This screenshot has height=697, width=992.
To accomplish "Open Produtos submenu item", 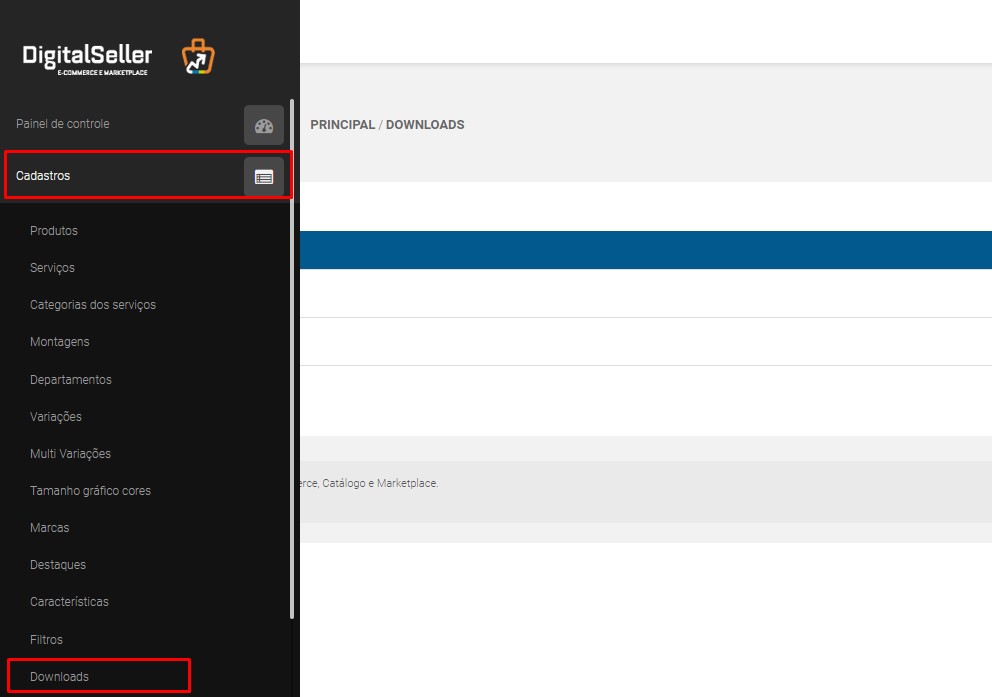I will (x=54, y=231).
